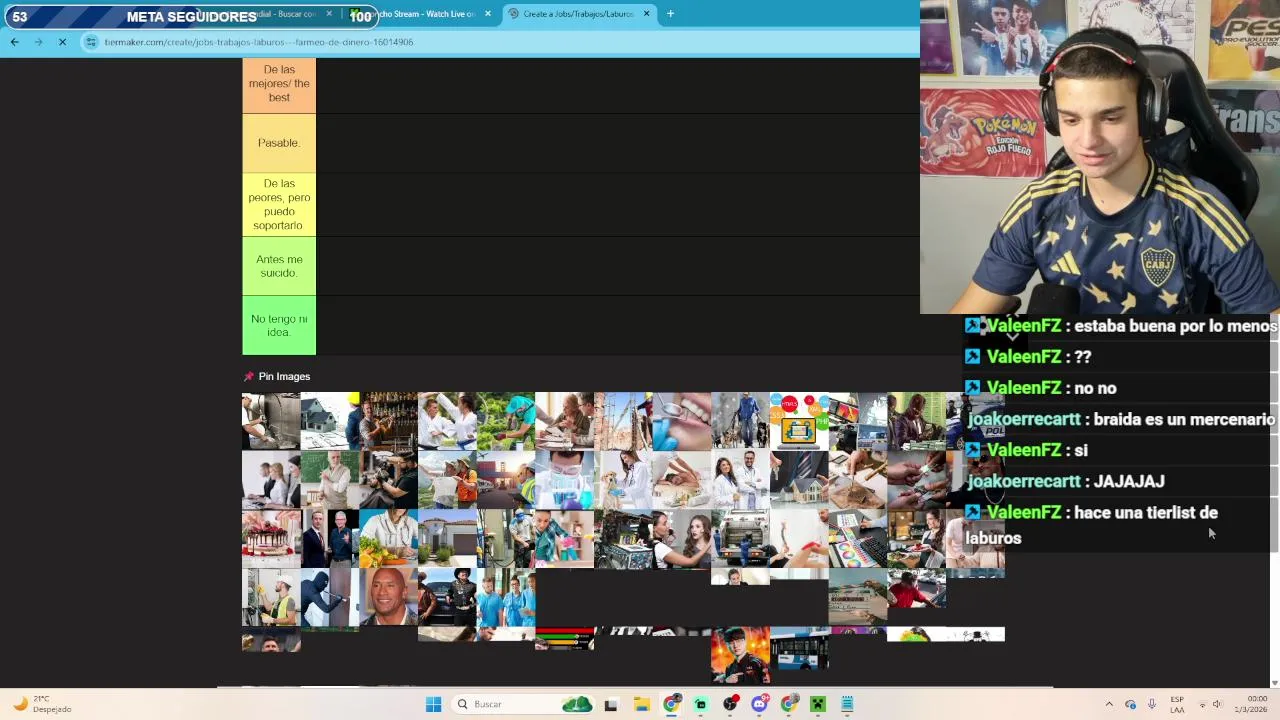Pick the CMYK color printing image

coord(857,539)
